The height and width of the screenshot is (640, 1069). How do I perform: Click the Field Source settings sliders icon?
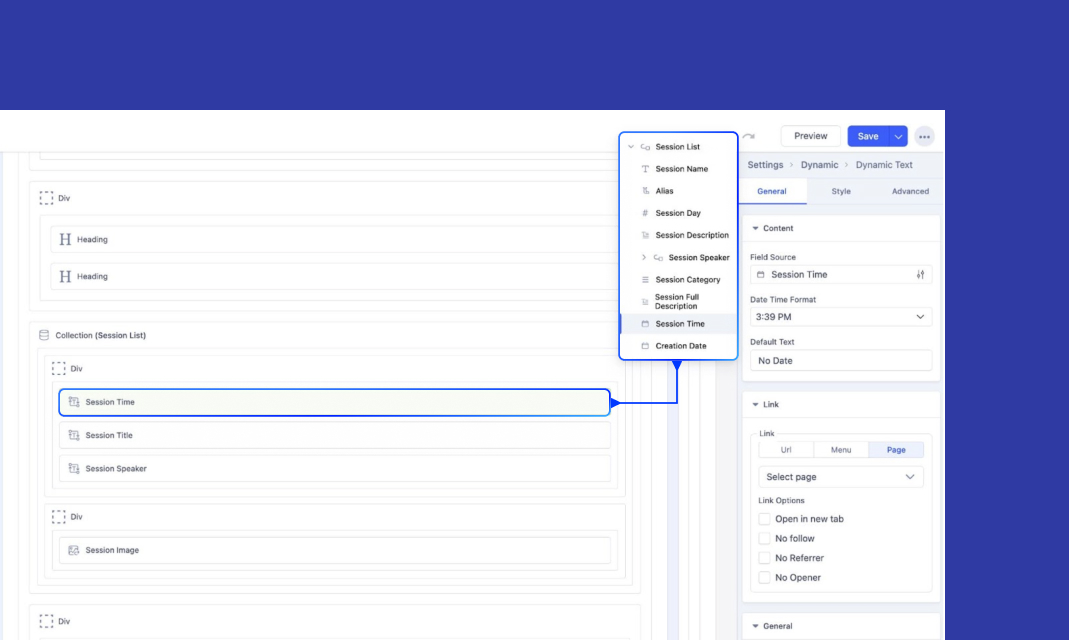(x=920, y=275)
